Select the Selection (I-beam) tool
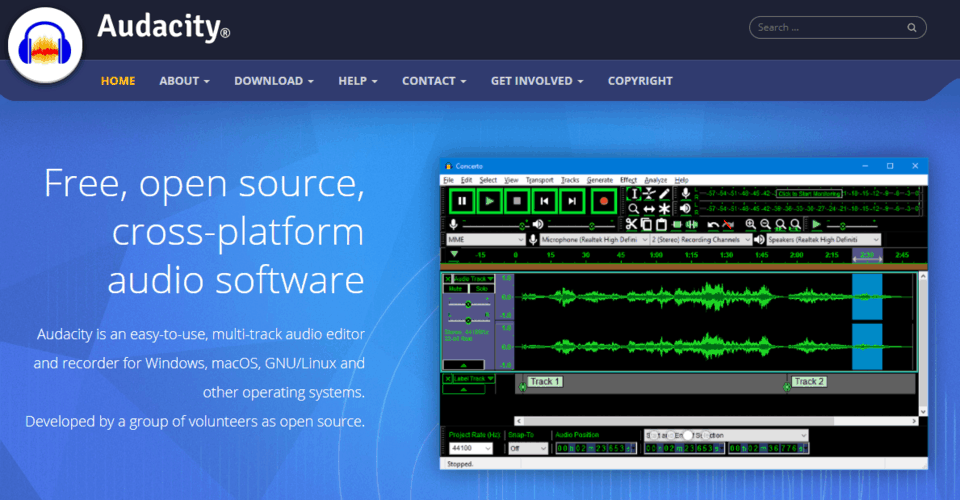The height and width of the screenshot is (500, 960). 634,194
